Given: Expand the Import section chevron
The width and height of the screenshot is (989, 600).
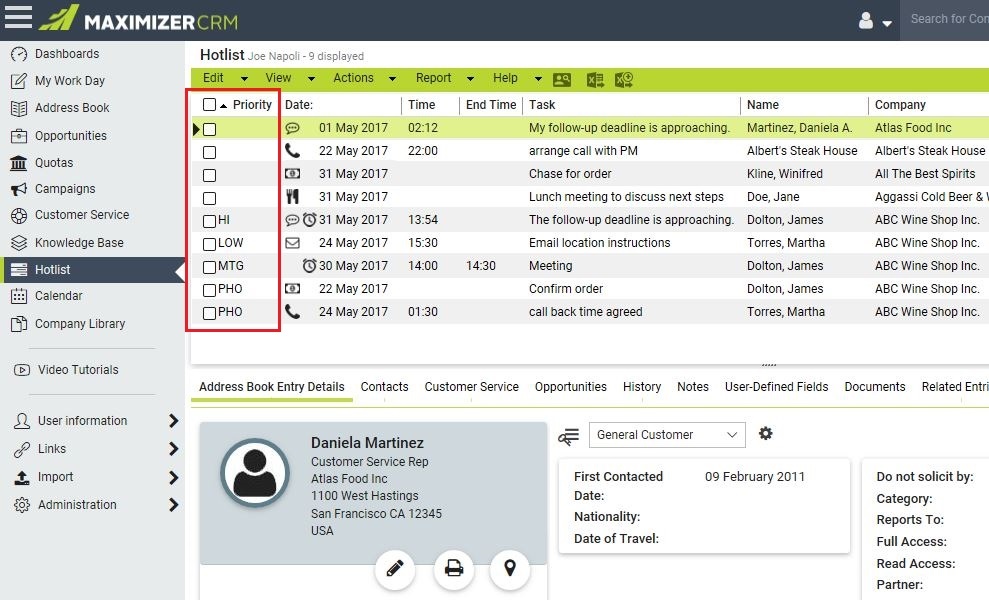Looking at the screenshot, I should (173, 478).
